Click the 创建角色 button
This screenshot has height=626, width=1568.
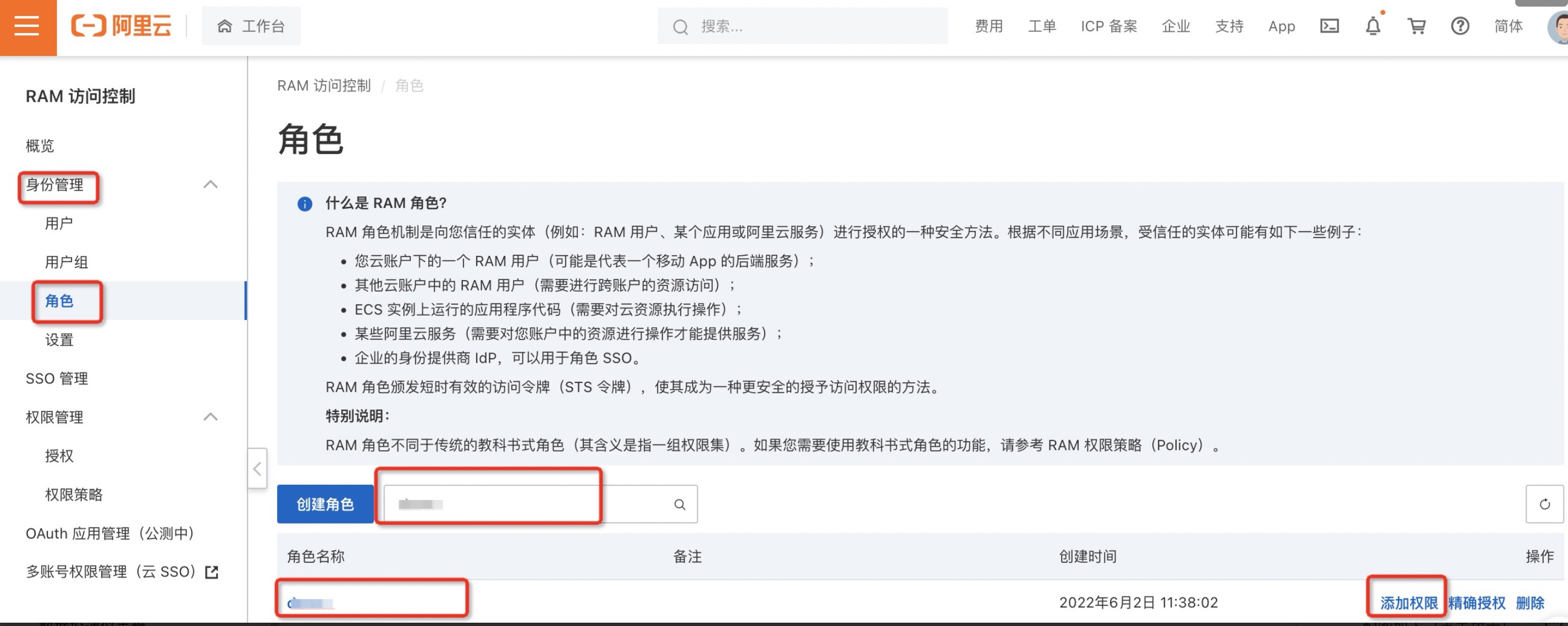[x=325, y=503]
